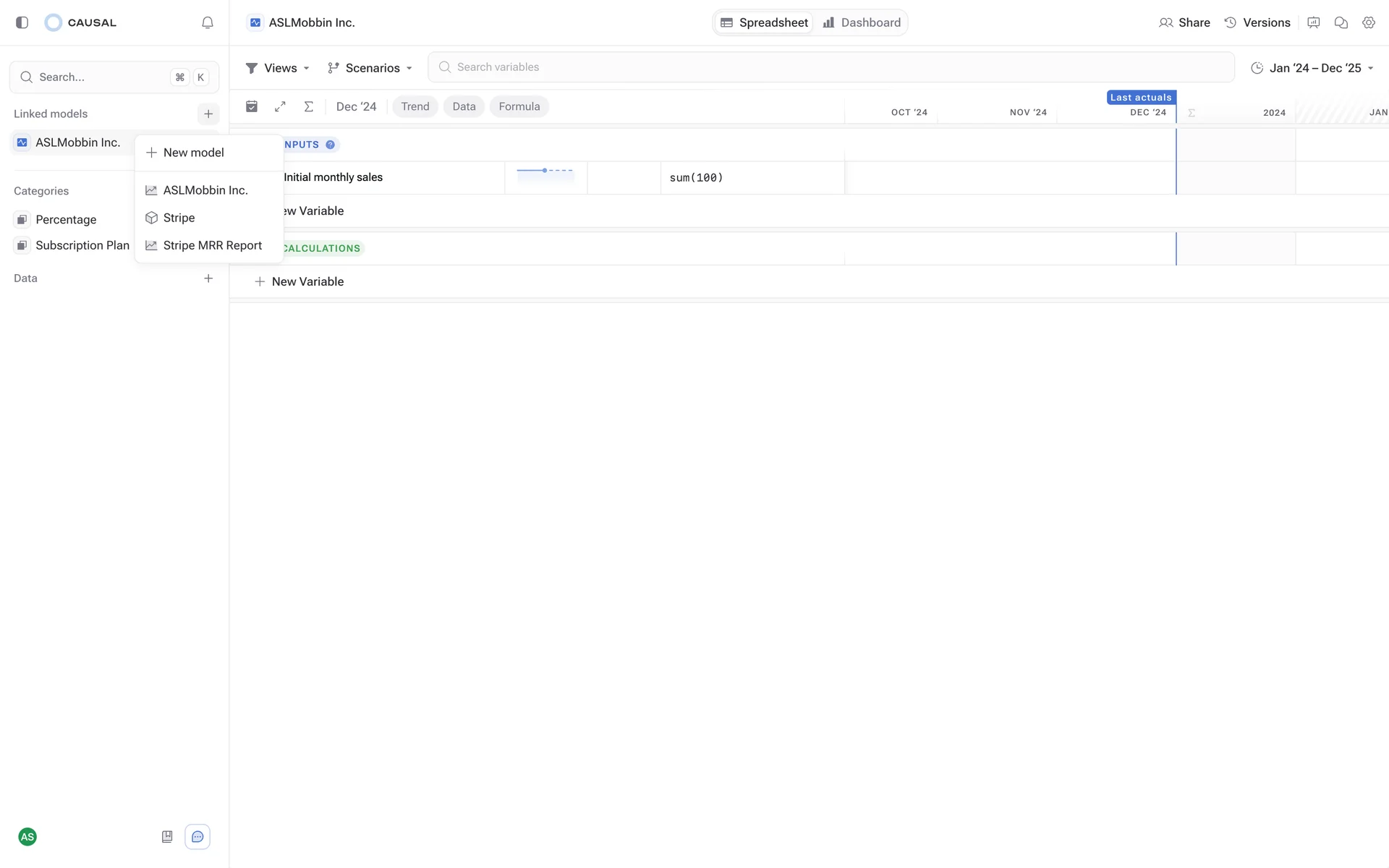Click the Search variables field
This screenshot has height=868, width=1389.
coord(831,67)
